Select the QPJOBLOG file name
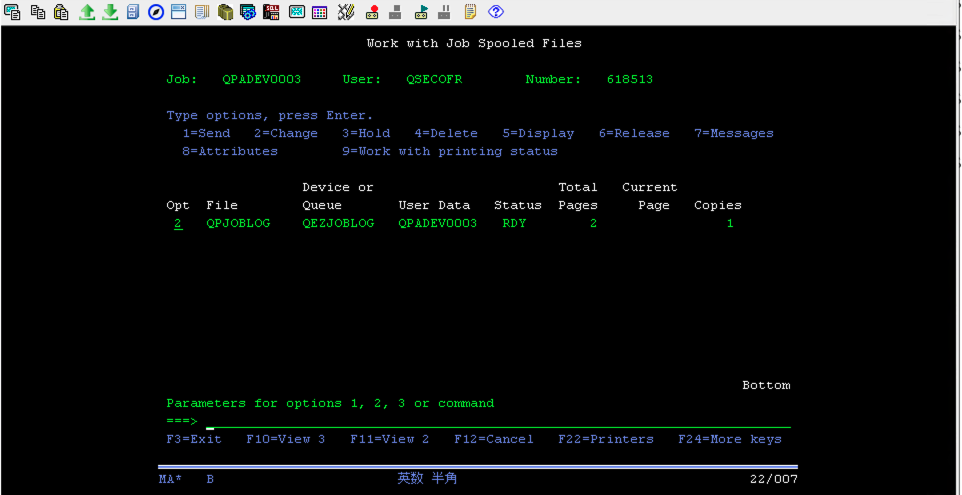This screenshot has width=962, height=495. [x=238, y=223]
